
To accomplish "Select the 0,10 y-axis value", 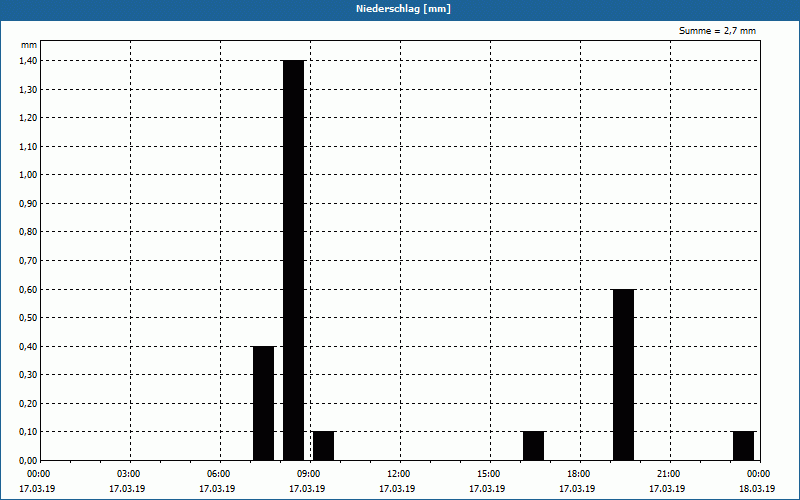I will (x=29, y=432).
